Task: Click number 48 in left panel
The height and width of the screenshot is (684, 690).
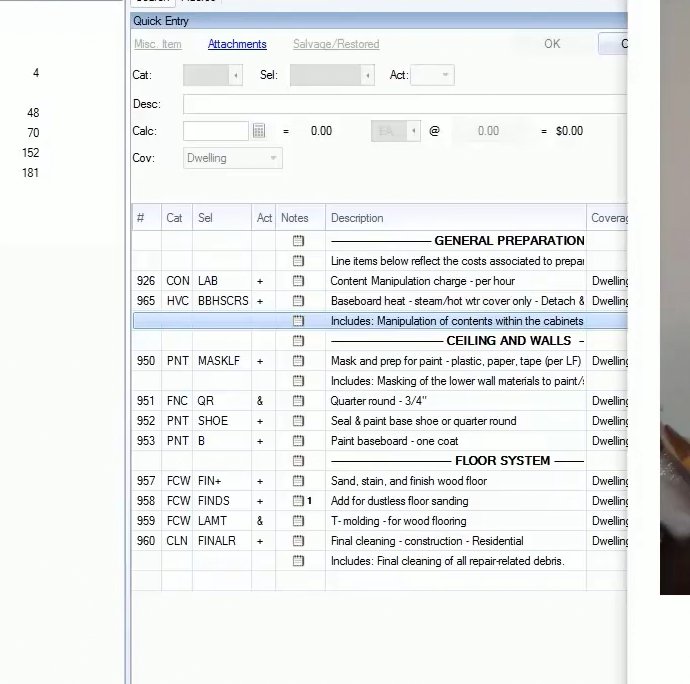Action: pos(33,113)
